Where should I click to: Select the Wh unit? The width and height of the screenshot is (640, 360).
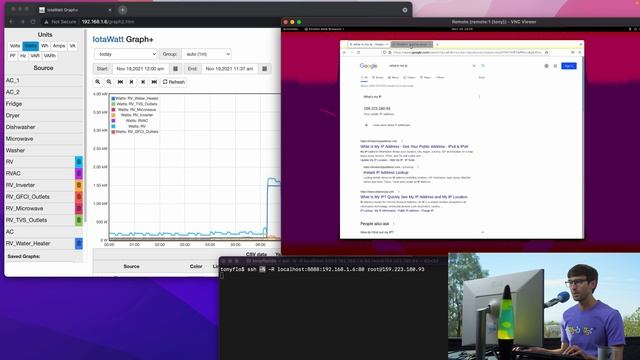[44, 46]
